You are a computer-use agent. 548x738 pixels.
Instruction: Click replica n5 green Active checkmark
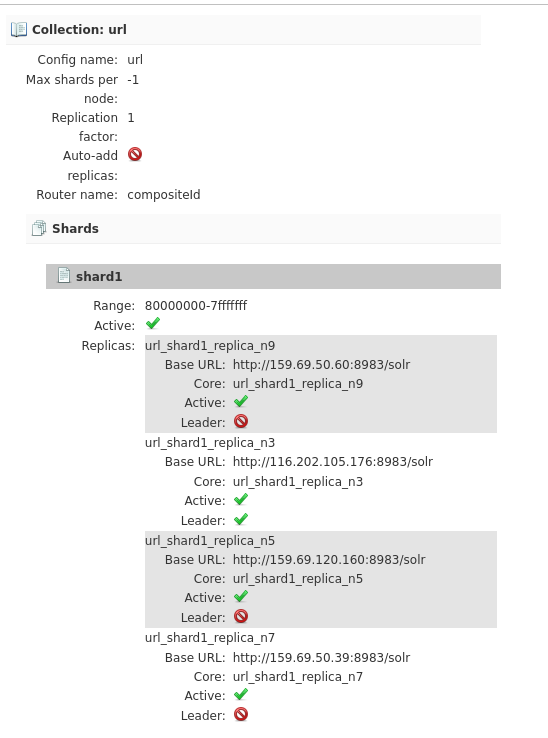(241, 596)
